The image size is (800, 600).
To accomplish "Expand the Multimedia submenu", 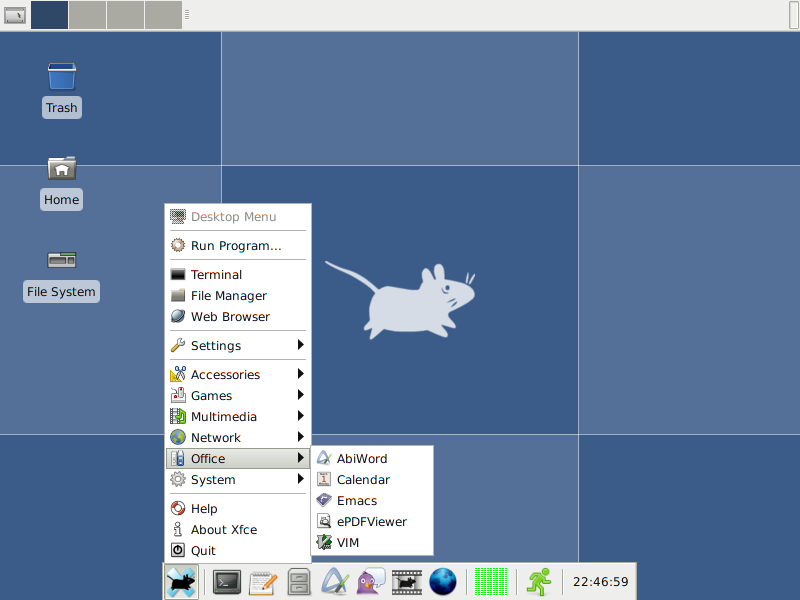I will (x=238, y=416).
